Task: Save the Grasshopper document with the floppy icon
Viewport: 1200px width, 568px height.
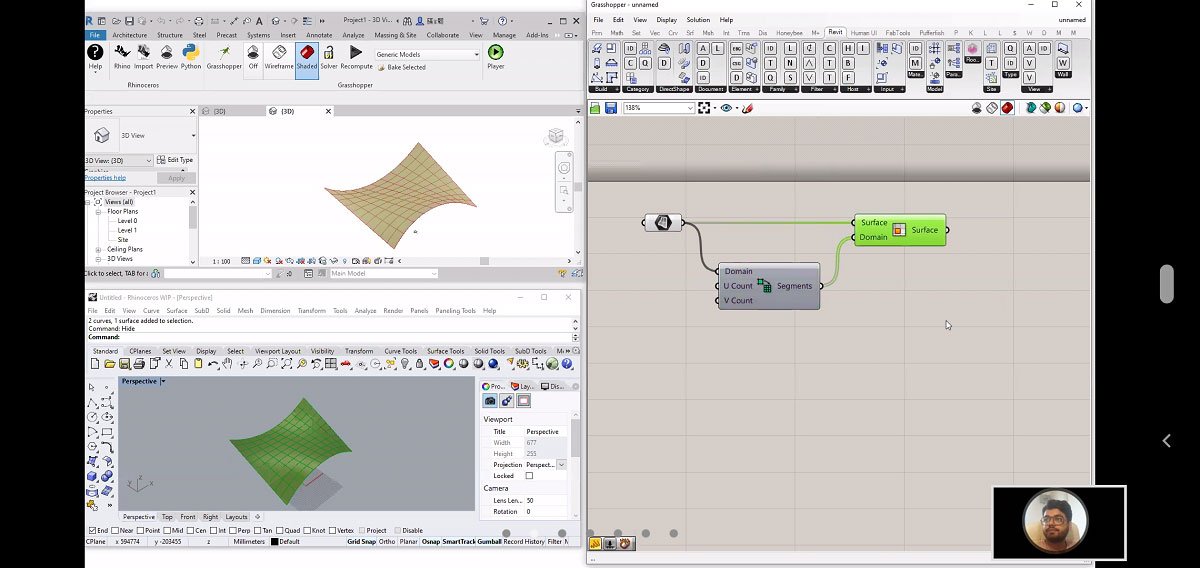Action: [611, 108]
